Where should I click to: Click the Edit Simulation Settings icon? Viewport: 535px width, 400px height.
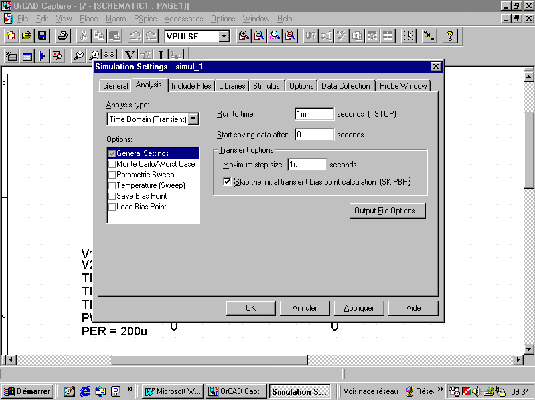pos(27,56)
